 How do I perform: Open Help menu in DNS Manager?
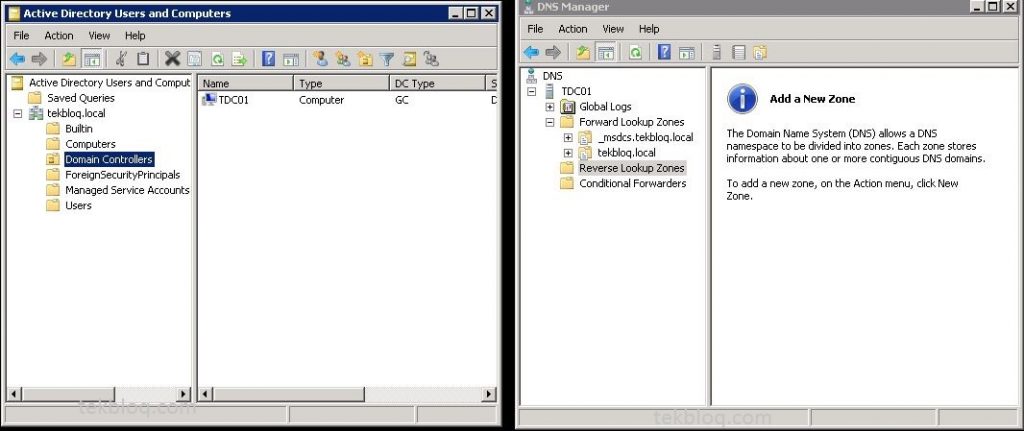click(x=649, y=29)
